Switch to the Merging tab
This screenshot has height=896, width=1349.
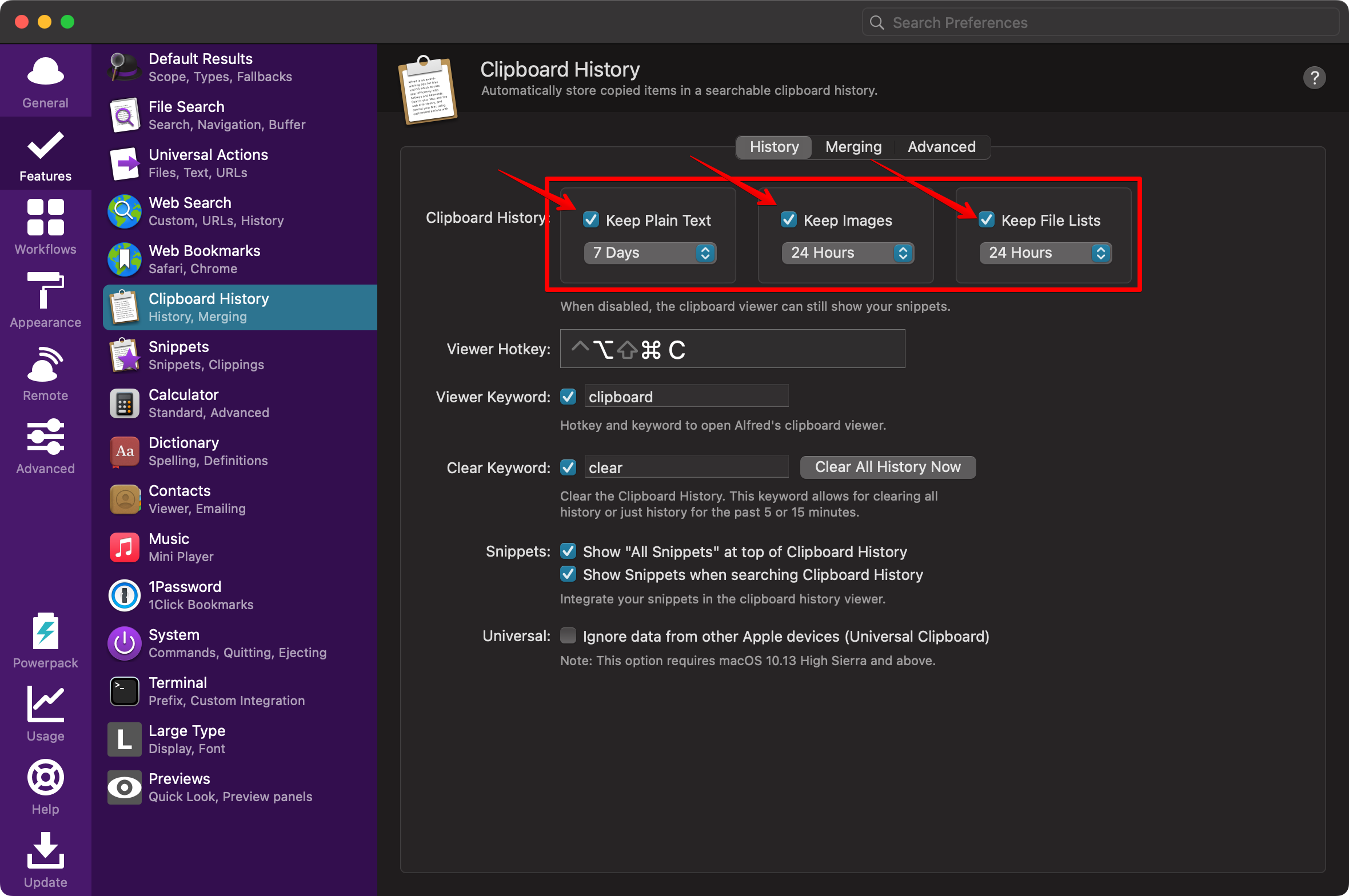pos(853,147)
